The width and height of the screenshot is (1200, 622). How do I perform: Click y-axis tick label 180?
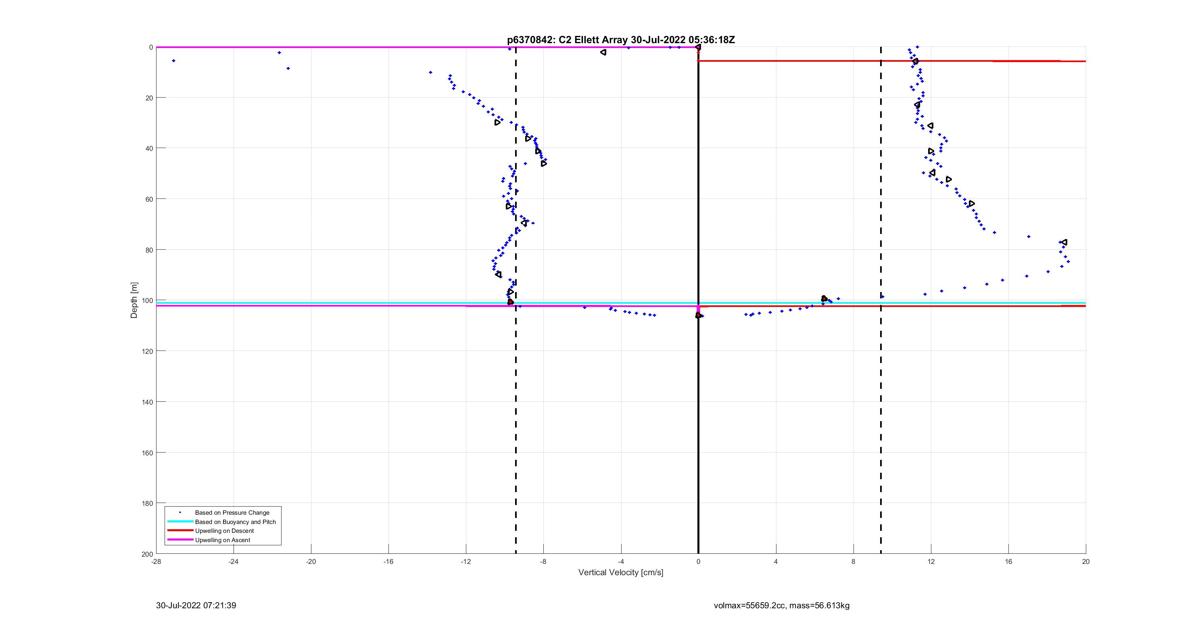tap(146, 503)
